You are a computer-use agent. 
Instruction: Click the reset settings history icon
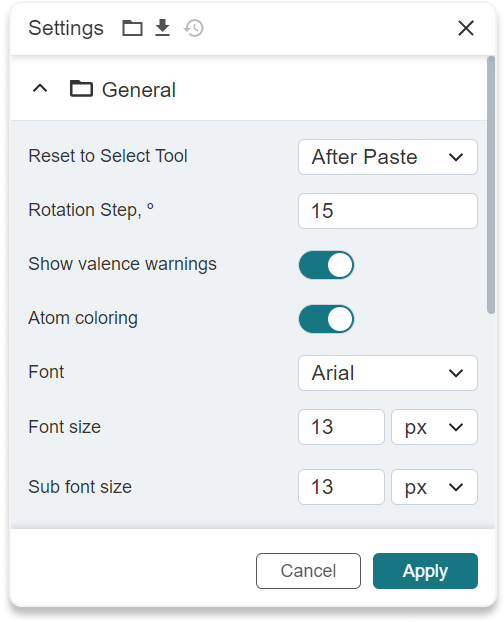tap(194, 28)
